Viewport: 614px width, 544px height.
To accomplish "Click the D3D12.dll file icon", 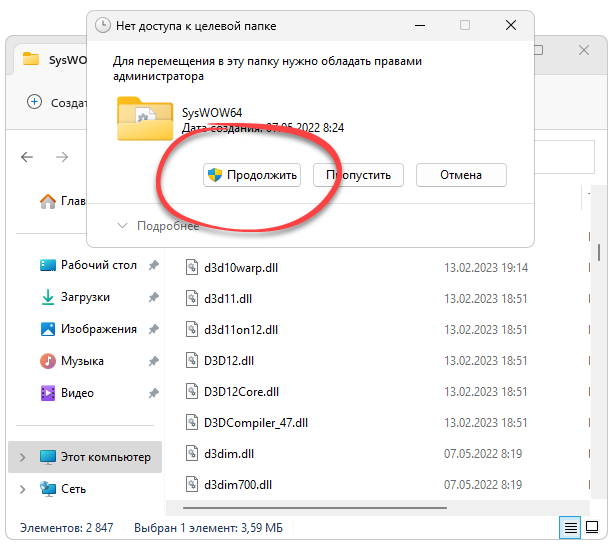I will (191, 360).
